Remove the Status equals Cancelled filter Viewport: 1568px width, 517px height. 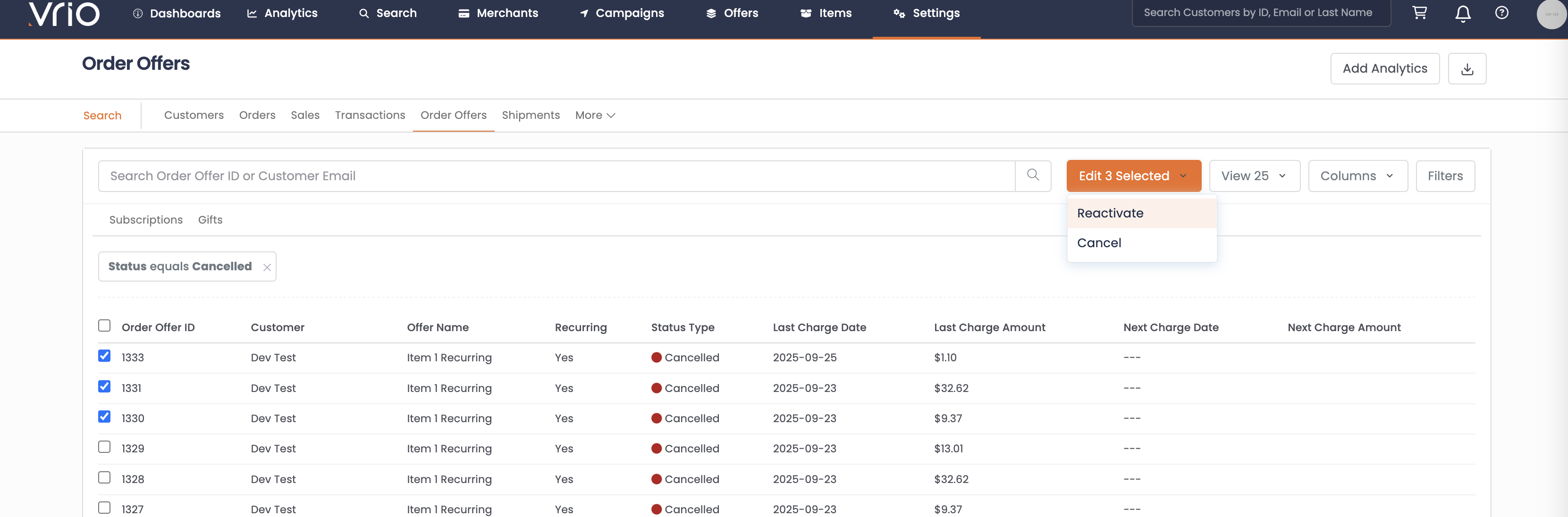(x=267, y=267)
